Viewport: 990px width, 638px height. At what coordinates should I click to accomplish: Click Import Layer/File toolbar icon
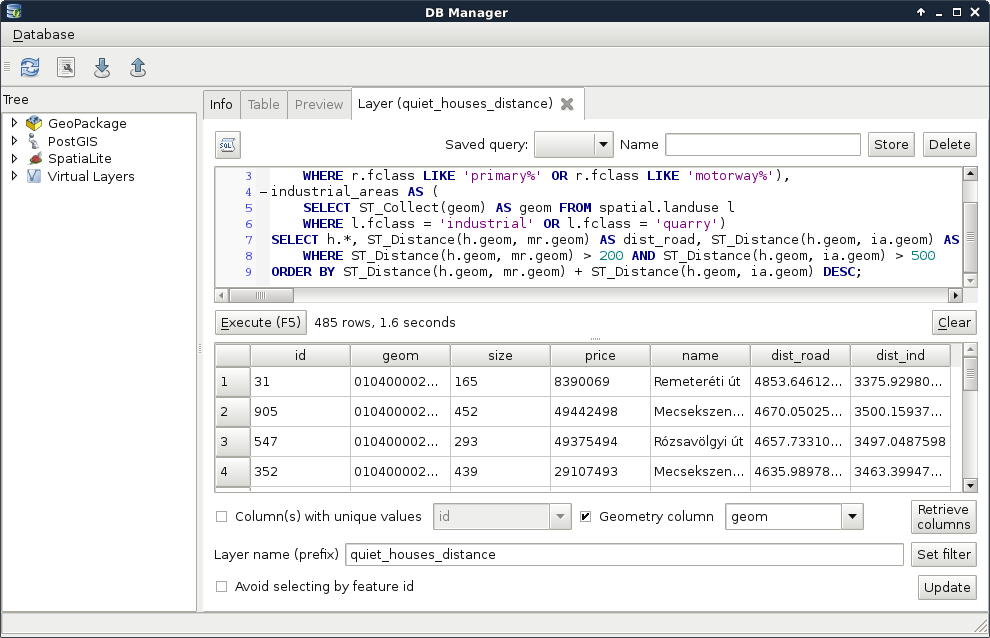[x=102, y=67]
